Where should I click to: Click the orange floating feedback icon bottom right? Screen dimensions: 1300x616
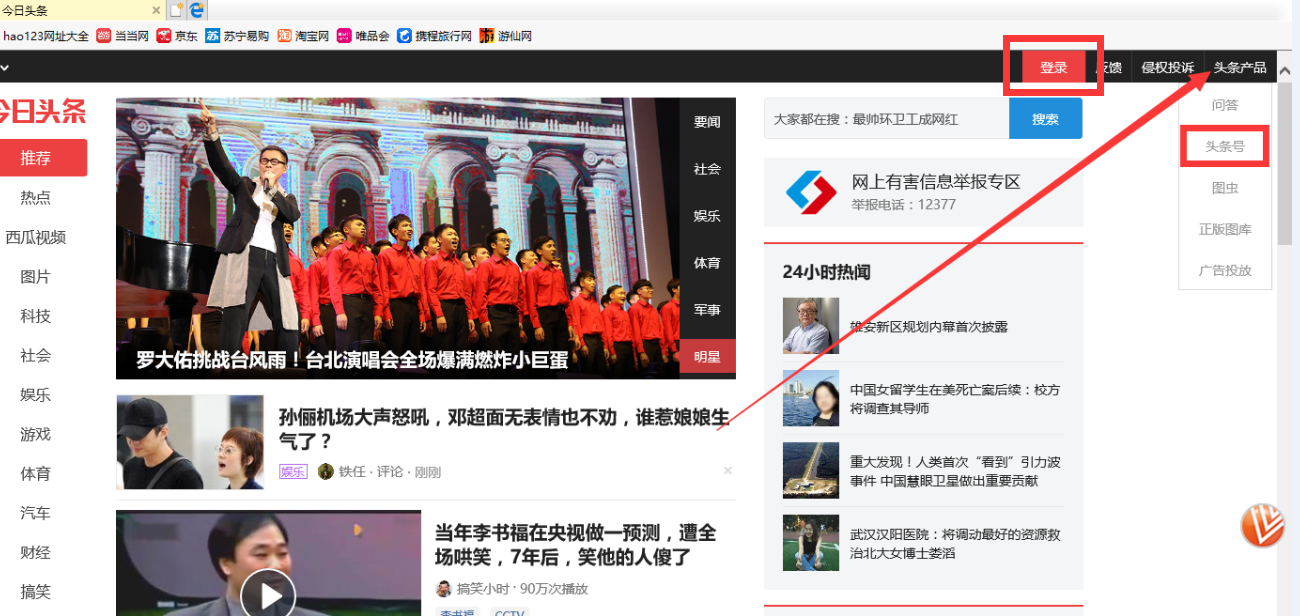click(x=1263, y=527)
